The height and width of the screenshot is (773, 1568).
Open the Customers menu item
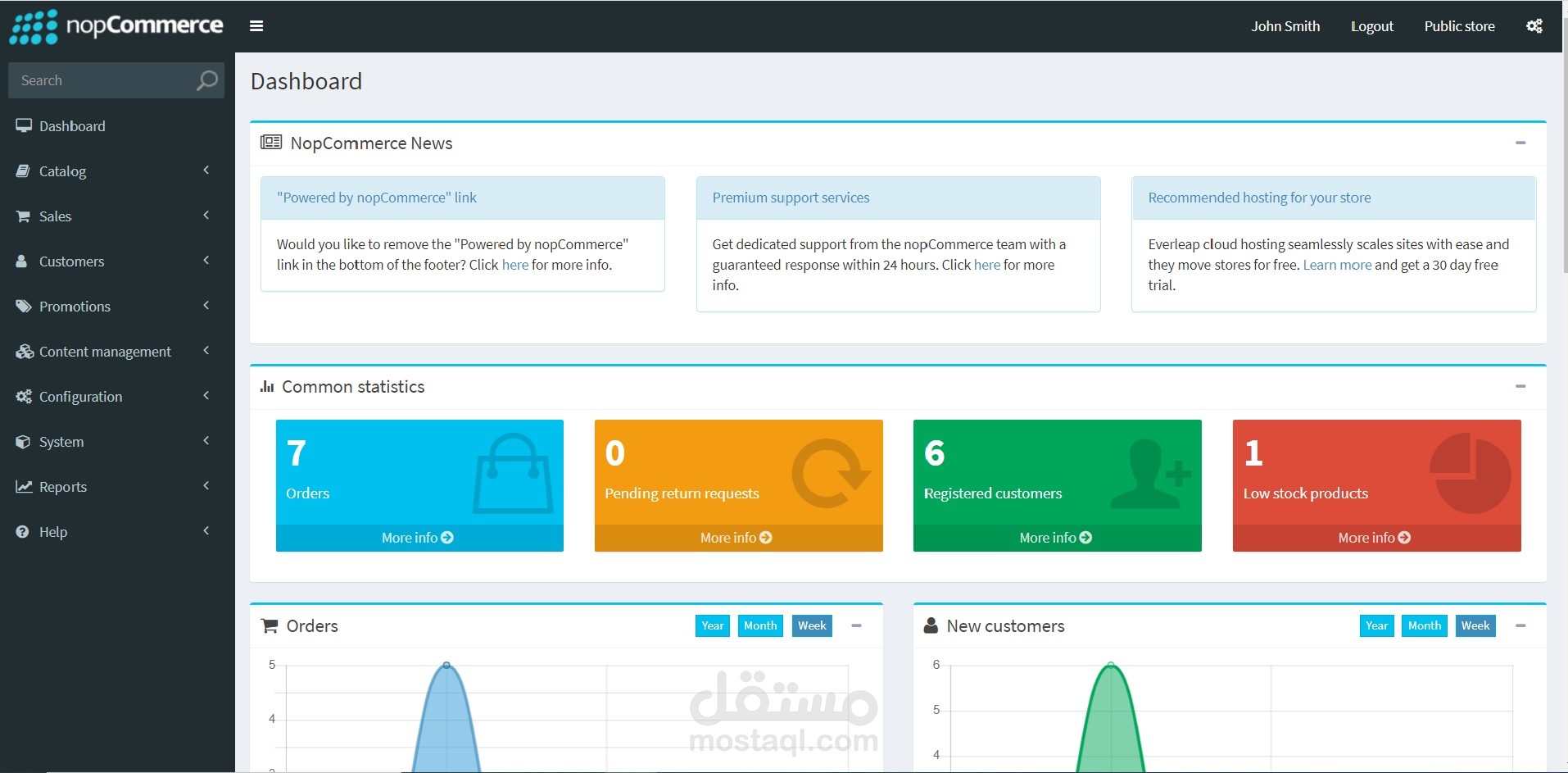tap(117, 261)
